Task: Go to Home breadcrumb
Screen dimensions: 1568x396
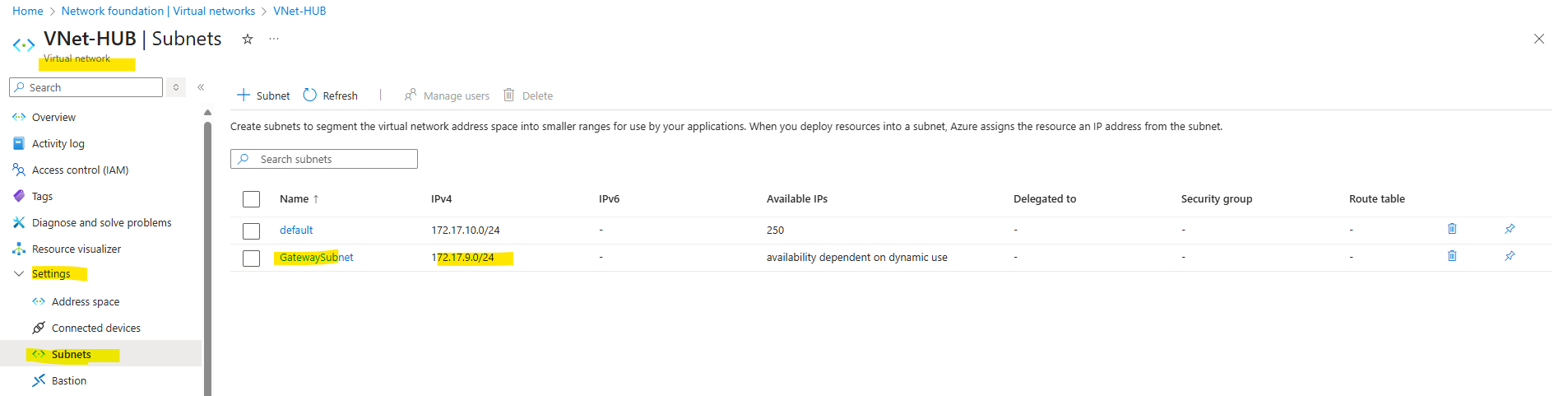Action: pyautogui.click(x=28, y=11)
